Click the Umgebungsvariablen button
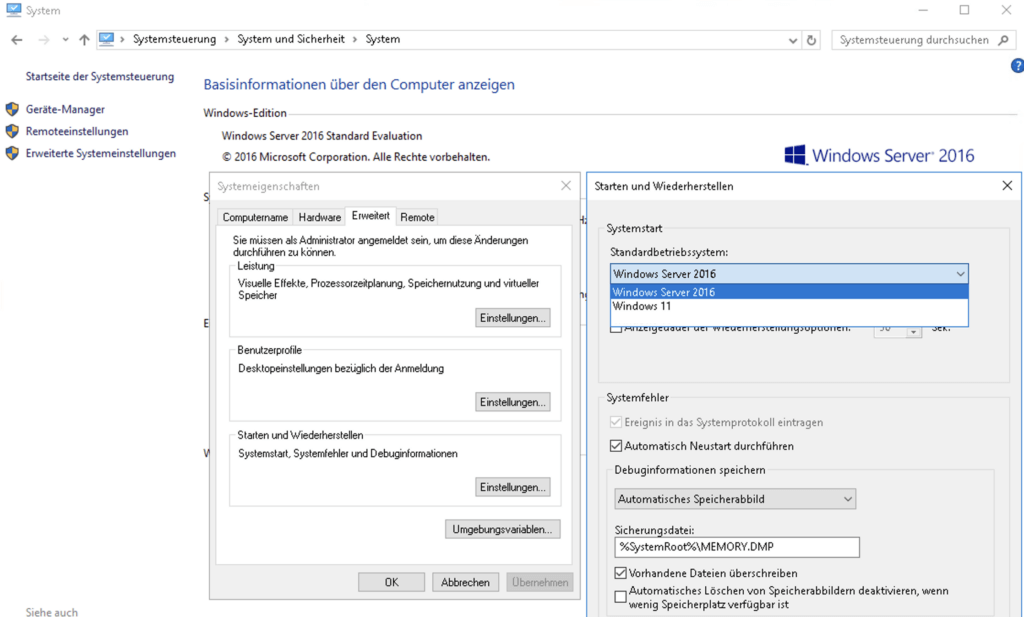The width and height of the screenshot is (1024, 617). pos(502,529)
